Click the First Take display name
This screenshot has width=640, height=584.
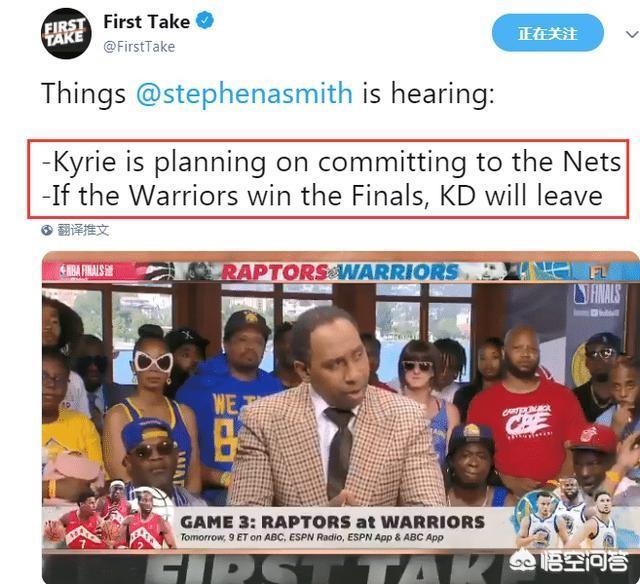[147, 22]
